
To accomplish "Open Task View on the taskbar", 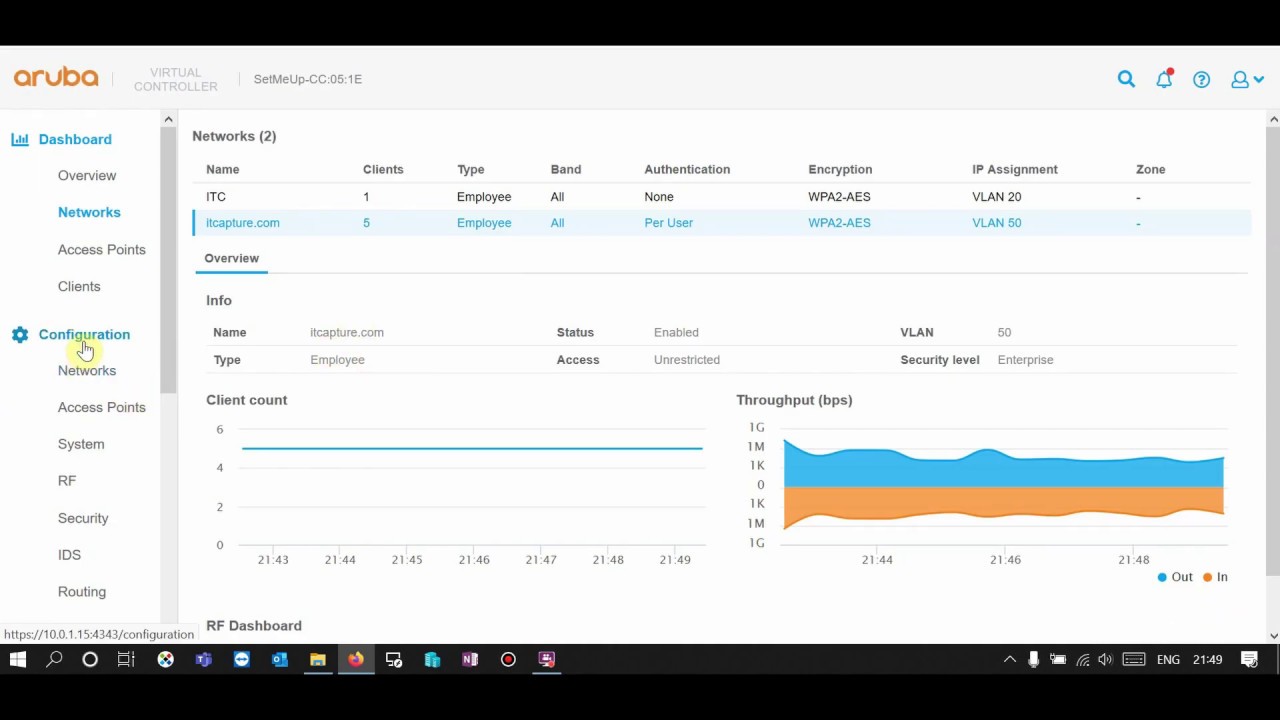I will (126, 659).
